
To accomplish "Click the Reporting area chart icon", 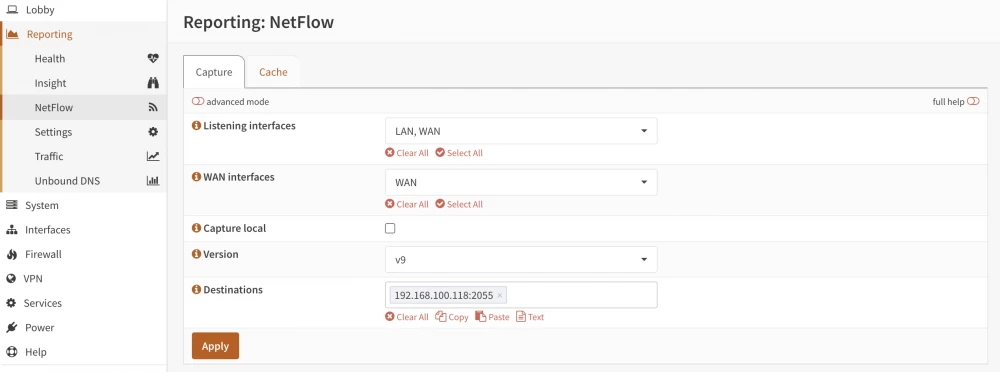I will [x=12, y=34].
